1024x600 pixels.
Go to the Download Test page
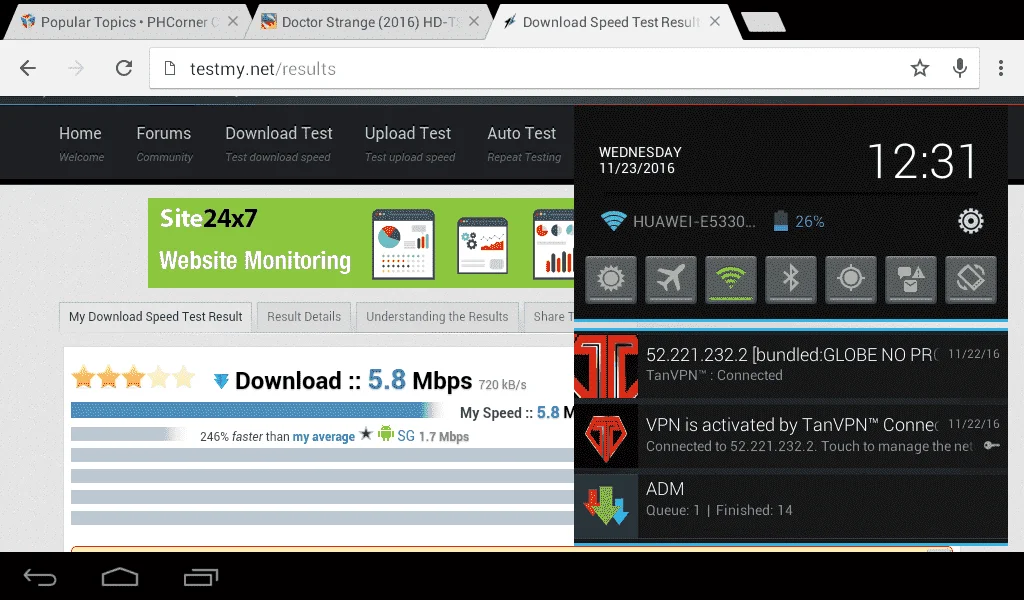click(279, 144)
